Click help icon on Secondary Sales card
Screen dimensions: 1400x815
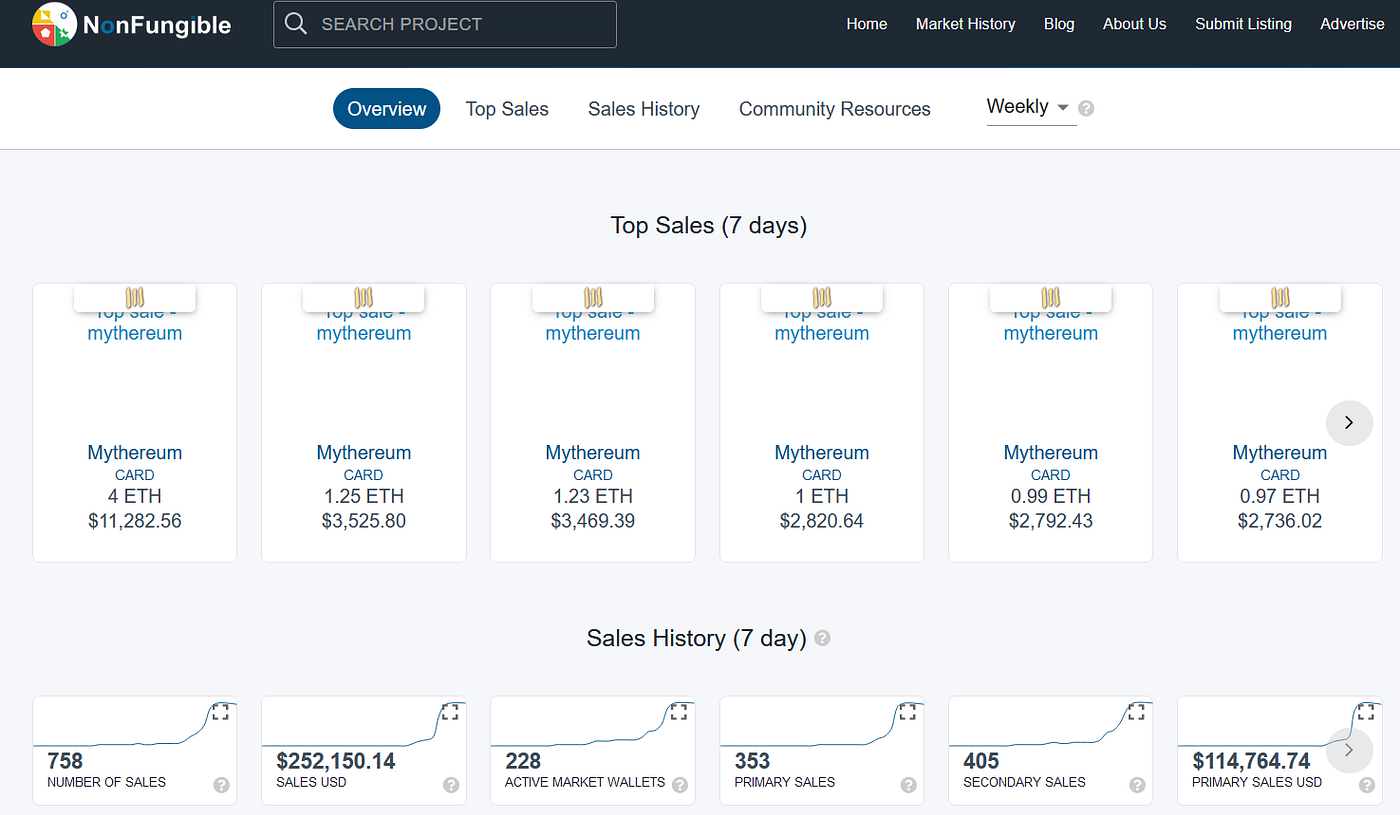point(1138,785)
